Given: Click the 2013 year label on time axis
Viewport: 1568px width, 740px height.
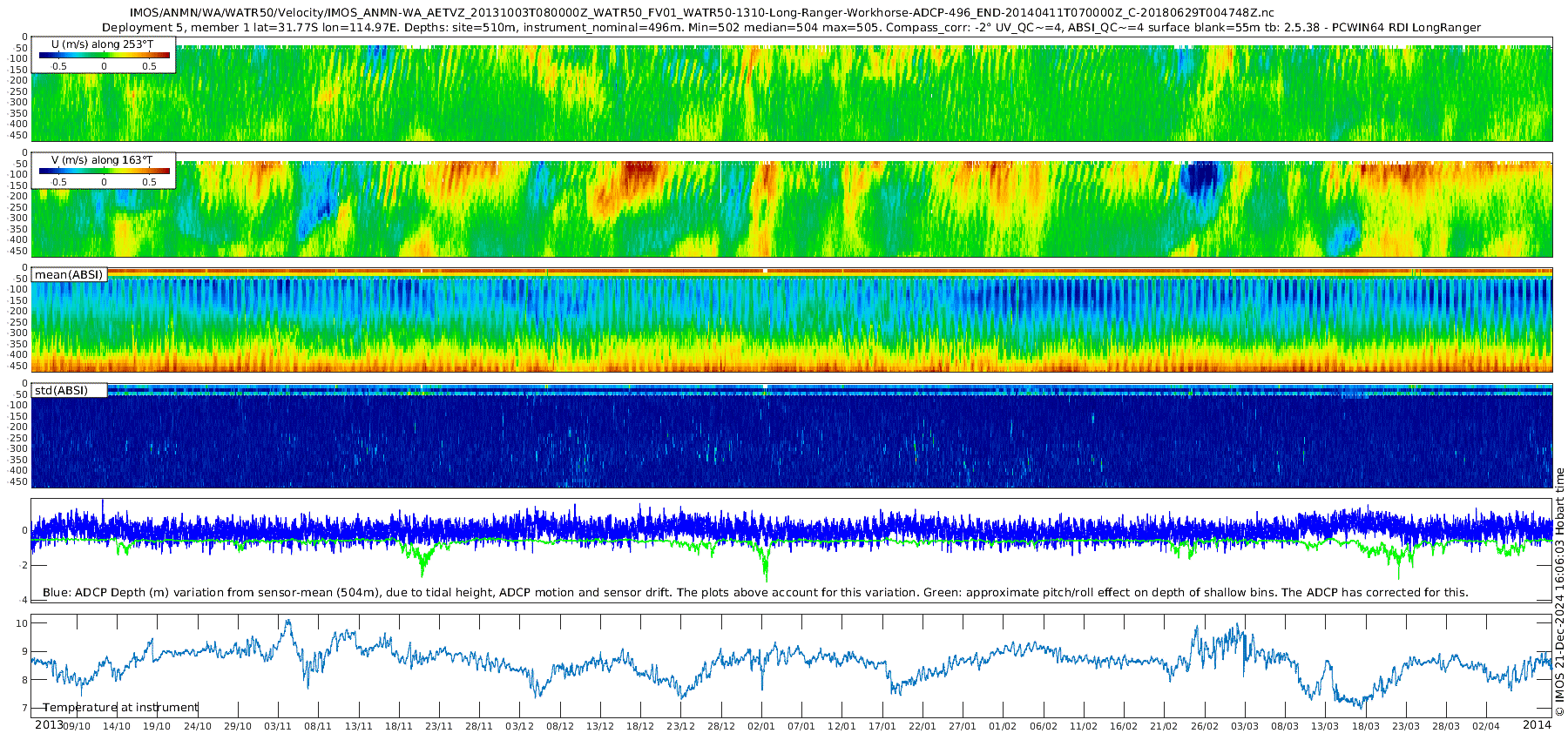Looking at the screenshot, I should click(x=49, y=725).
